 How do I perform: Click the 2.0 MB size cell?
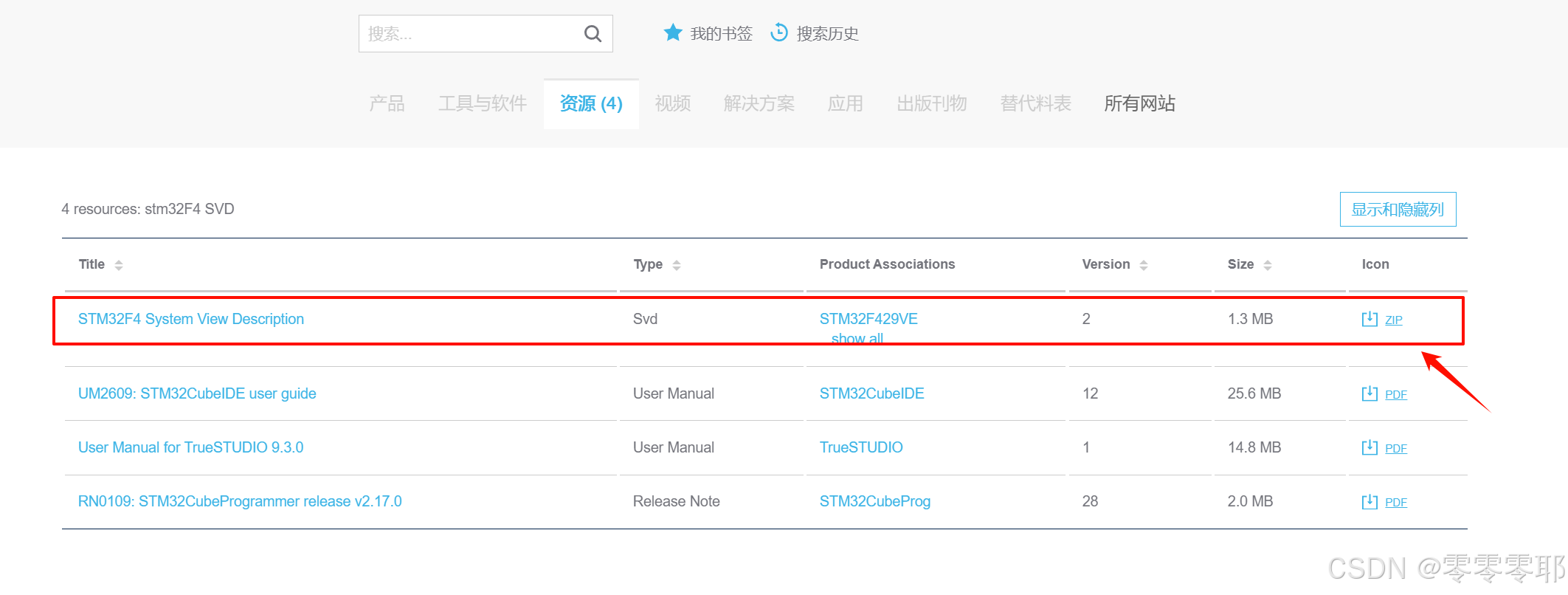[x=1250, y=501]
